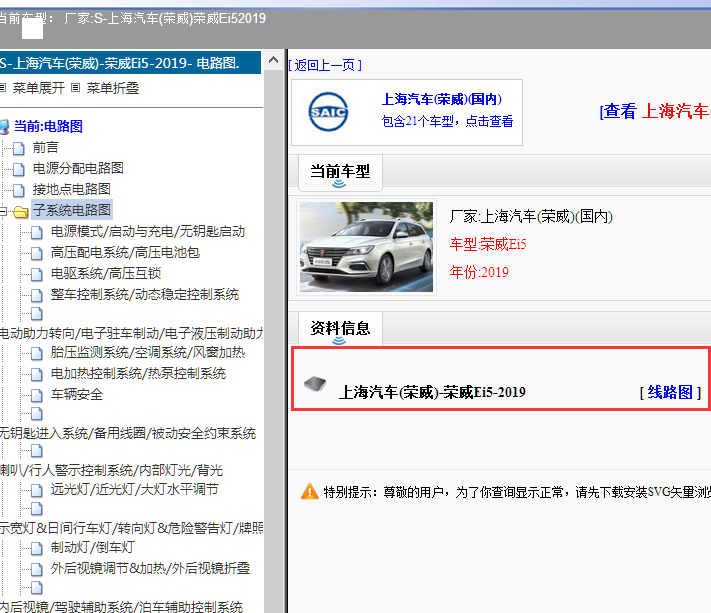
Task: Open 外后视镜调节&加热/外后视镜折叠 diagram
Action: (150, 568)
